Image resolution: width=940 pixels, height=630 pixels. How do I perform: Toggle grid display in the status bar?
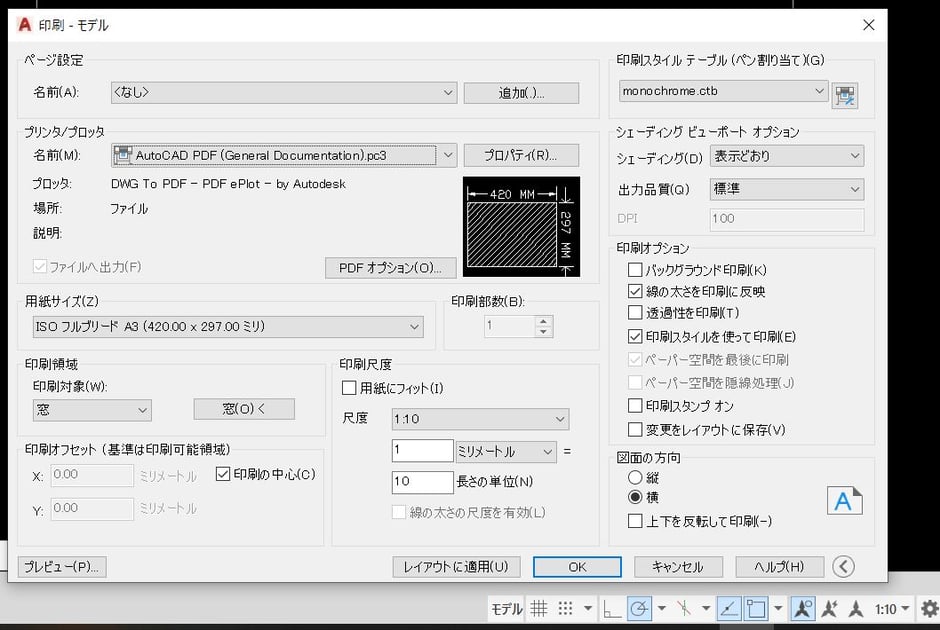pyautogui.click(x=540, y=608)
